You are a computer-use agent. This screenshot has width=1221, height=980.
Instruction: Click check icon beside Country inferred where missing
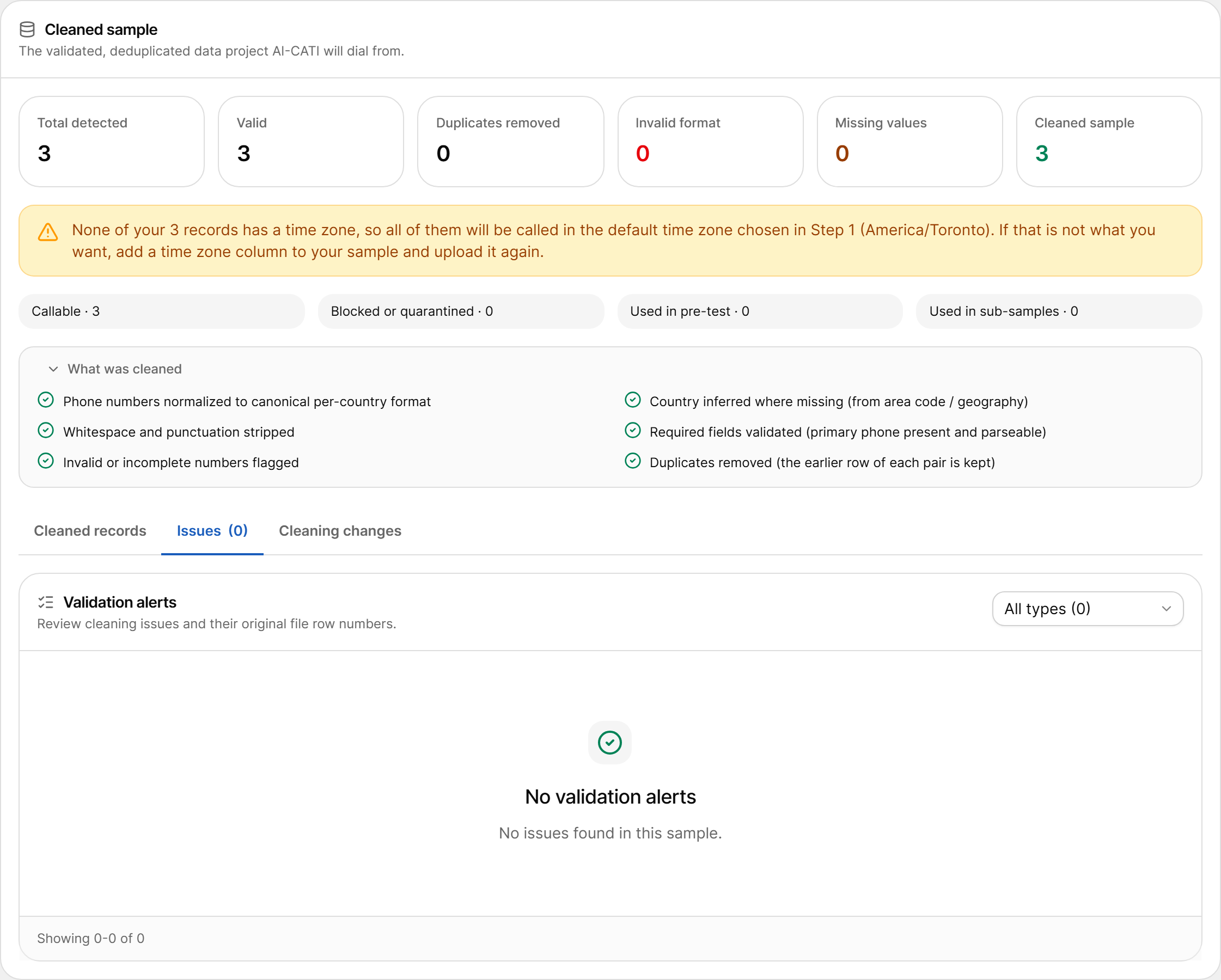click(633, 400)
